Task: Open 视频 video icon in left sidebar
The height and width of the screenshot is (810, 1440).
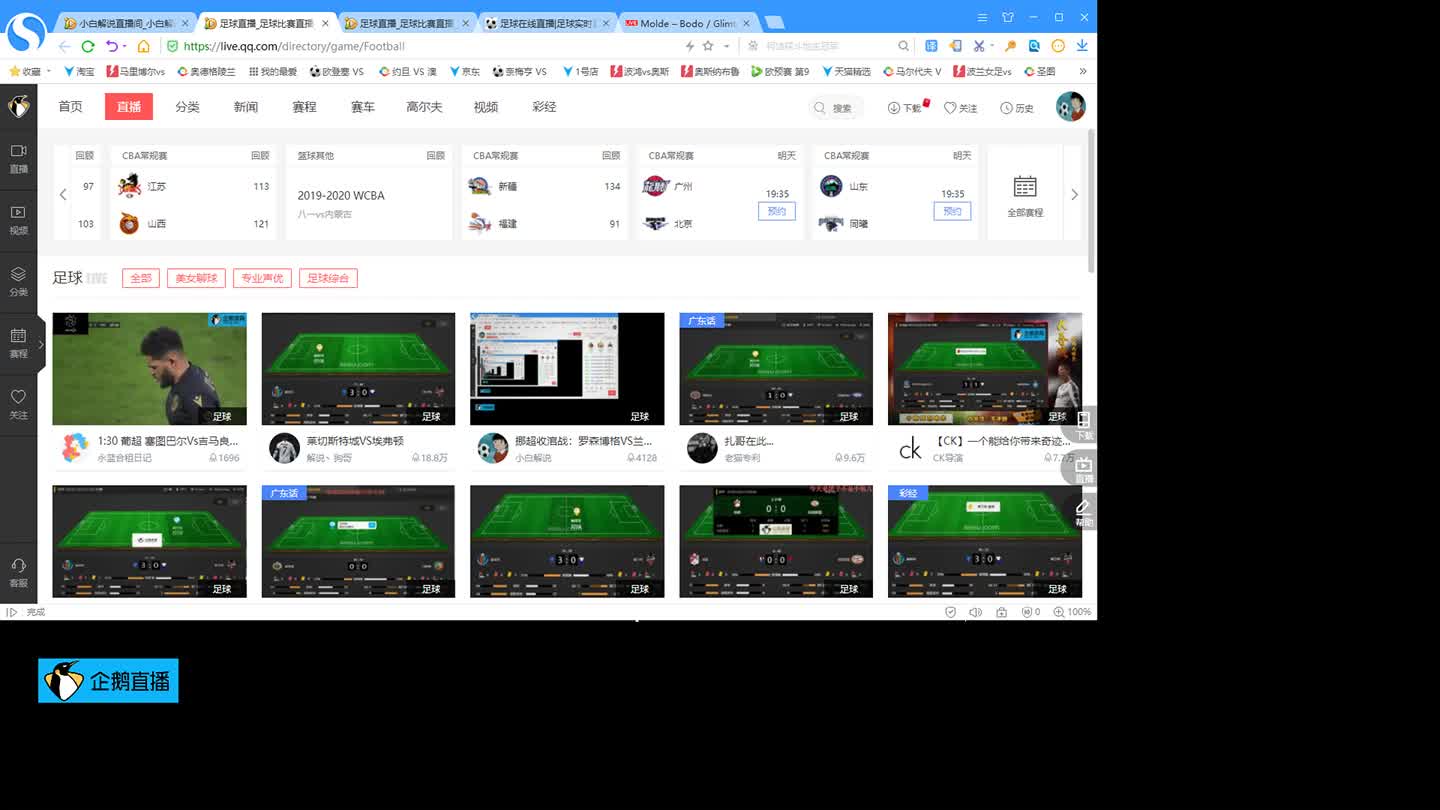Action: coord(18,213)
